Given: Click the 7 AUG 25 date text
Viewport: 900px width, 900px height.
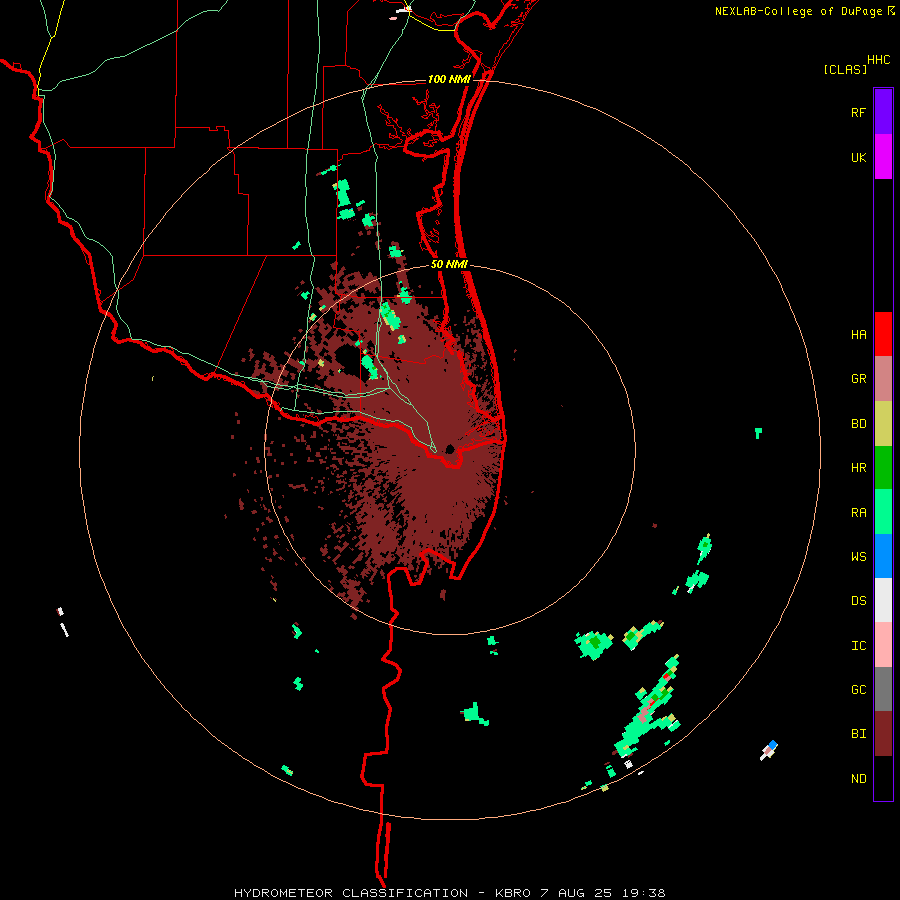Looking at the screenshot, I should [x=579, y=893].
